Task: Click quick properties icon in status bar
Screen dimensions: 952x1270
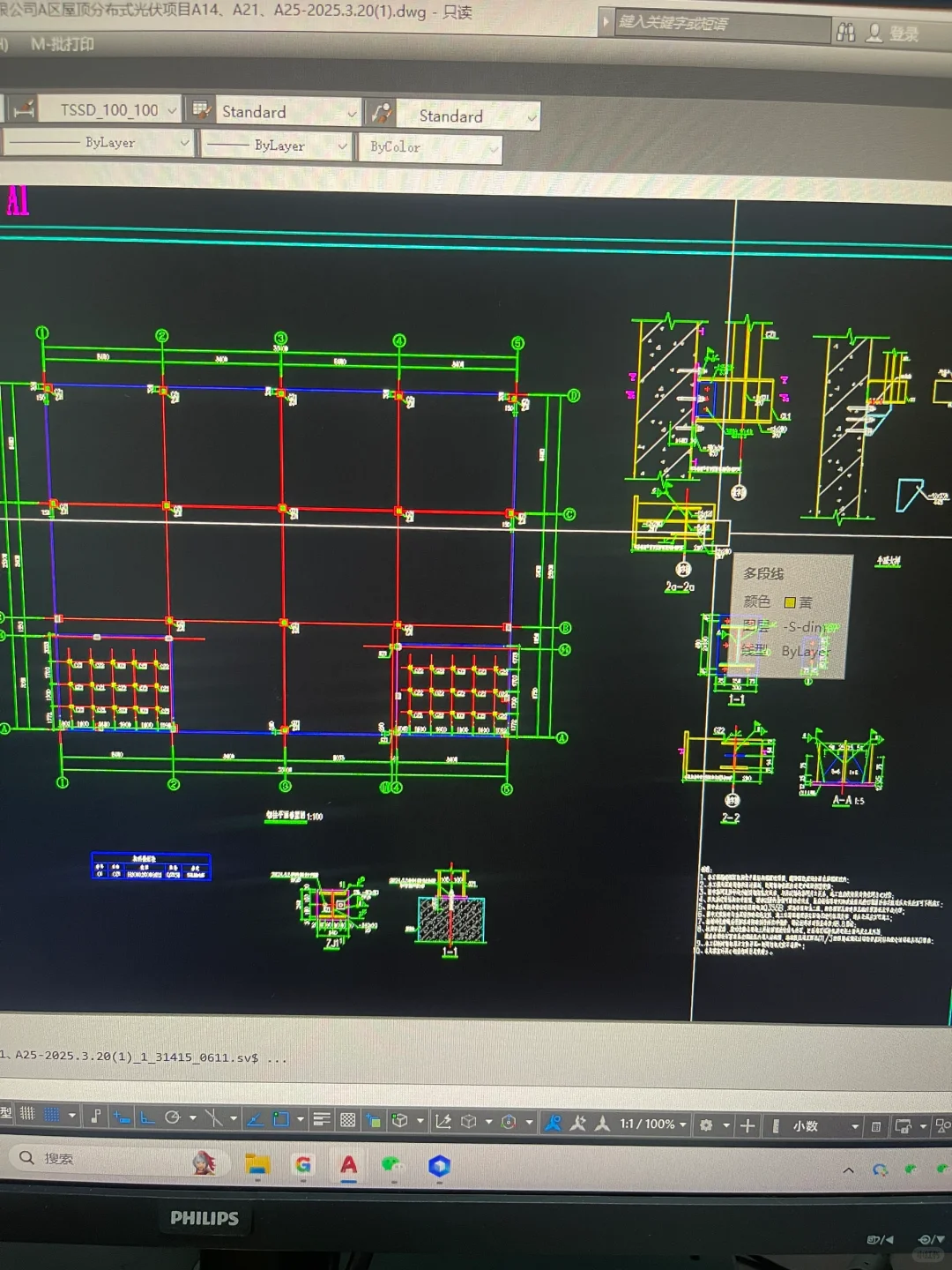Action: tap(876, 1126)
